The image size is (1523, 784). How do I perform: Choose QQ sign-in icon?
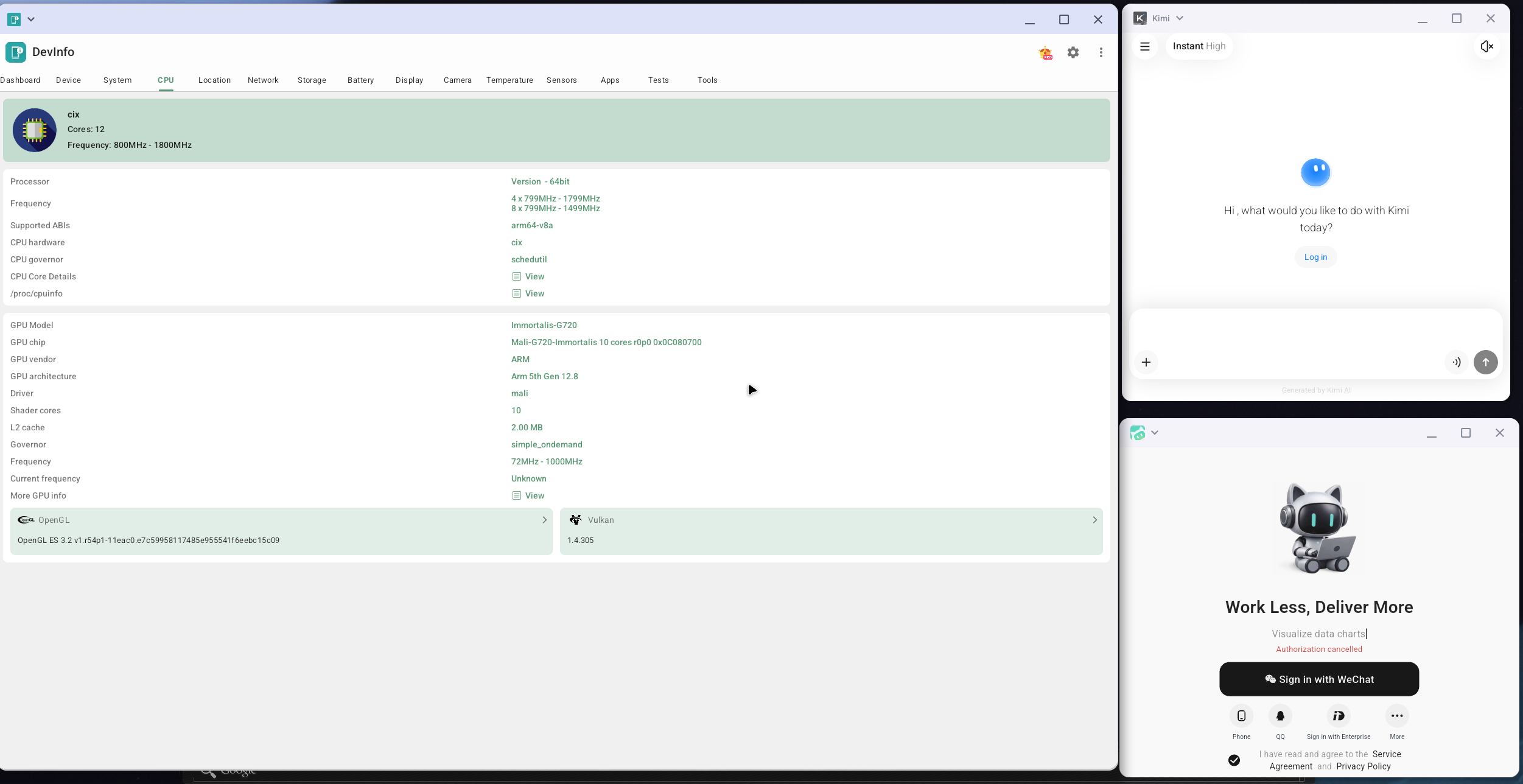1281,716
